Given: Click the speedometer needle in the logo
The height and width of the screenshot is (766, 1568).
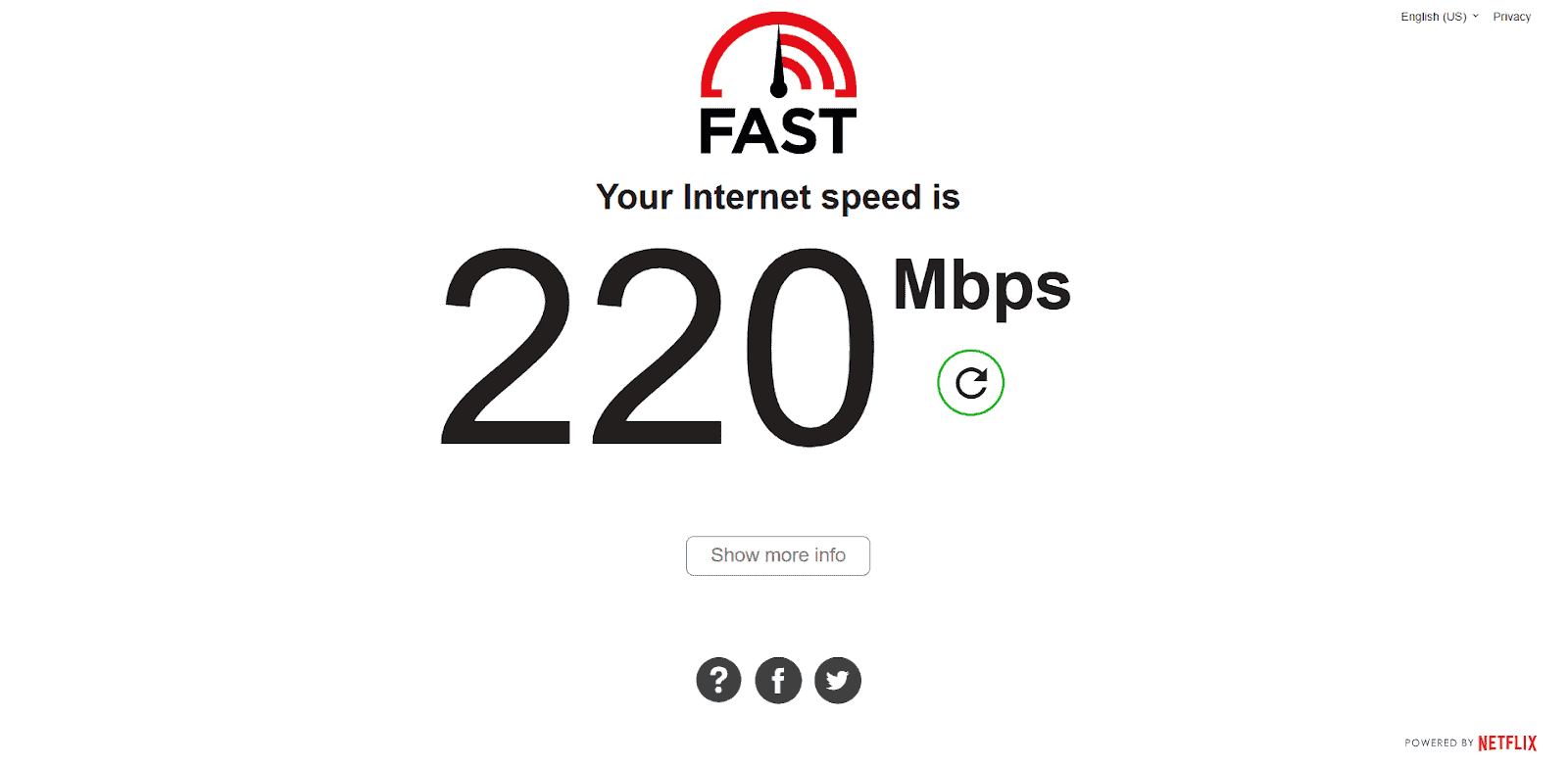Looking at the screenshot, I should point(779,62).
